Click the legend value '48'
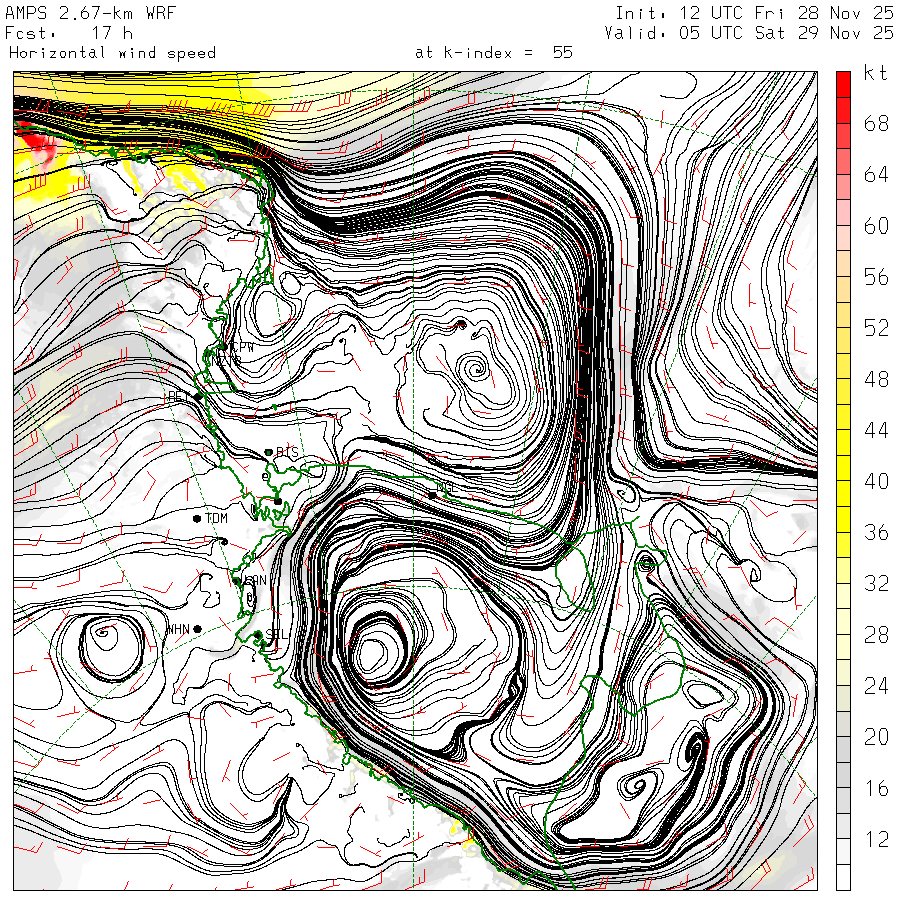Screen dimensions: 900x900 pos(876,379)
